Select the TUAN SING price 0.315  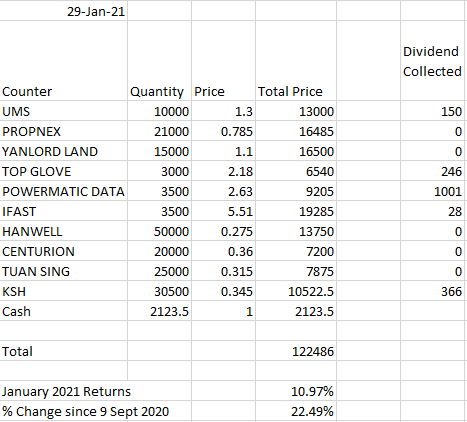223,271
